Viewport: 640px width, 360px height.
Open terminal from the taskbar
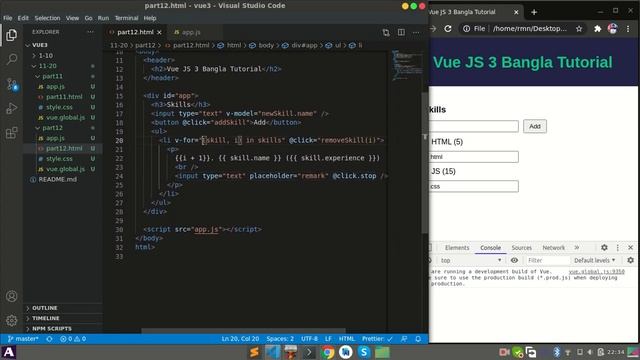click(309, 352)
